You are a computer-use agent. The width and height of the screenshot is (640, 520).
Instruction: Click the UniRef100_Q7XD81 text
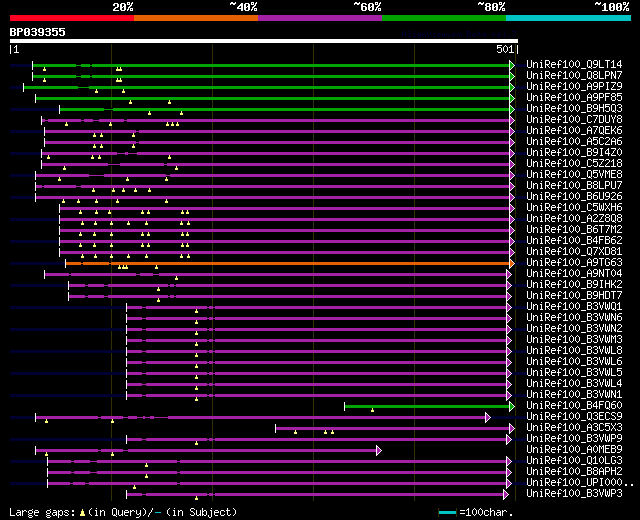574,252
